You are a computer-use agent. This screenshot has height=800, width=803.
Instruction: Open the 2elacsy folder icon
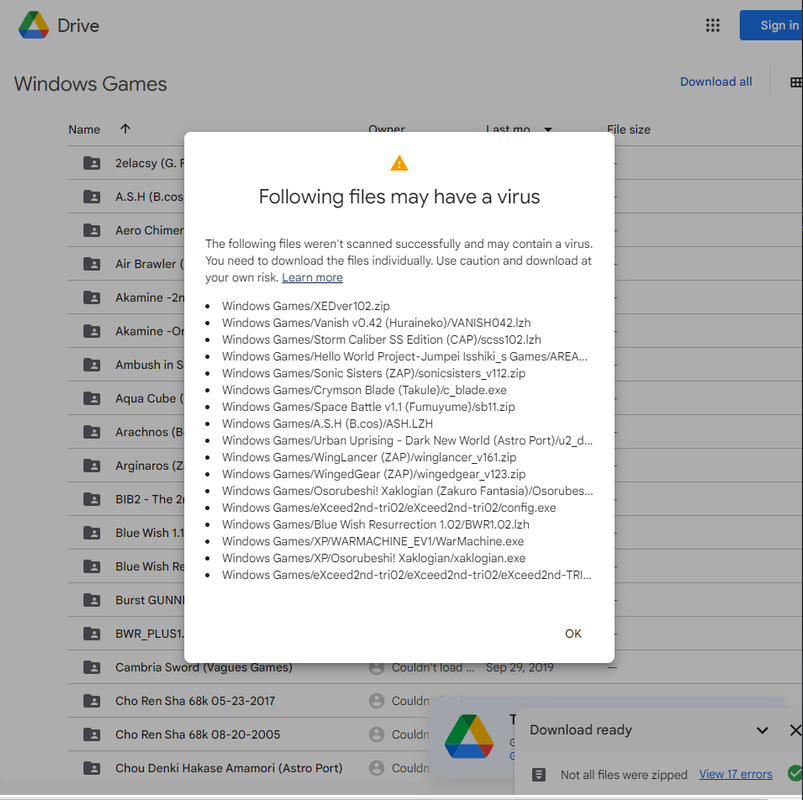(x=92, y=163)
